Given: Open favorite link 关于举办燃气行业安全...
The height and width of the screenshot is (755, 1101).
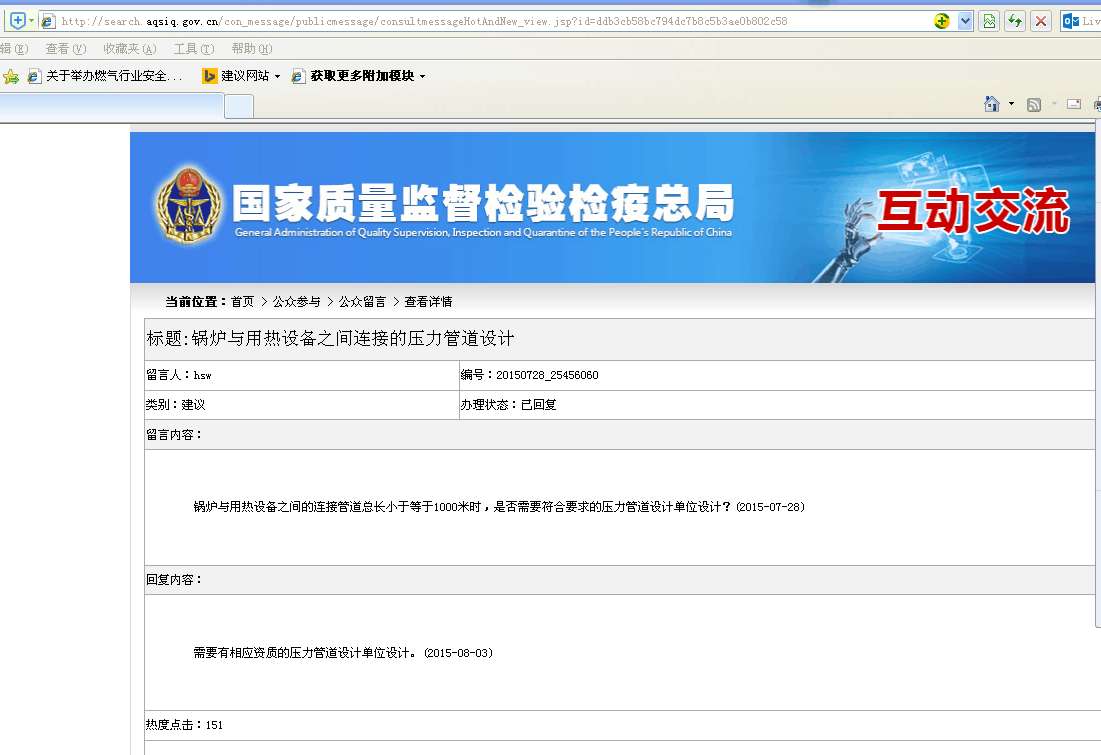Looking at the screenshot, I should click(105, 76).
